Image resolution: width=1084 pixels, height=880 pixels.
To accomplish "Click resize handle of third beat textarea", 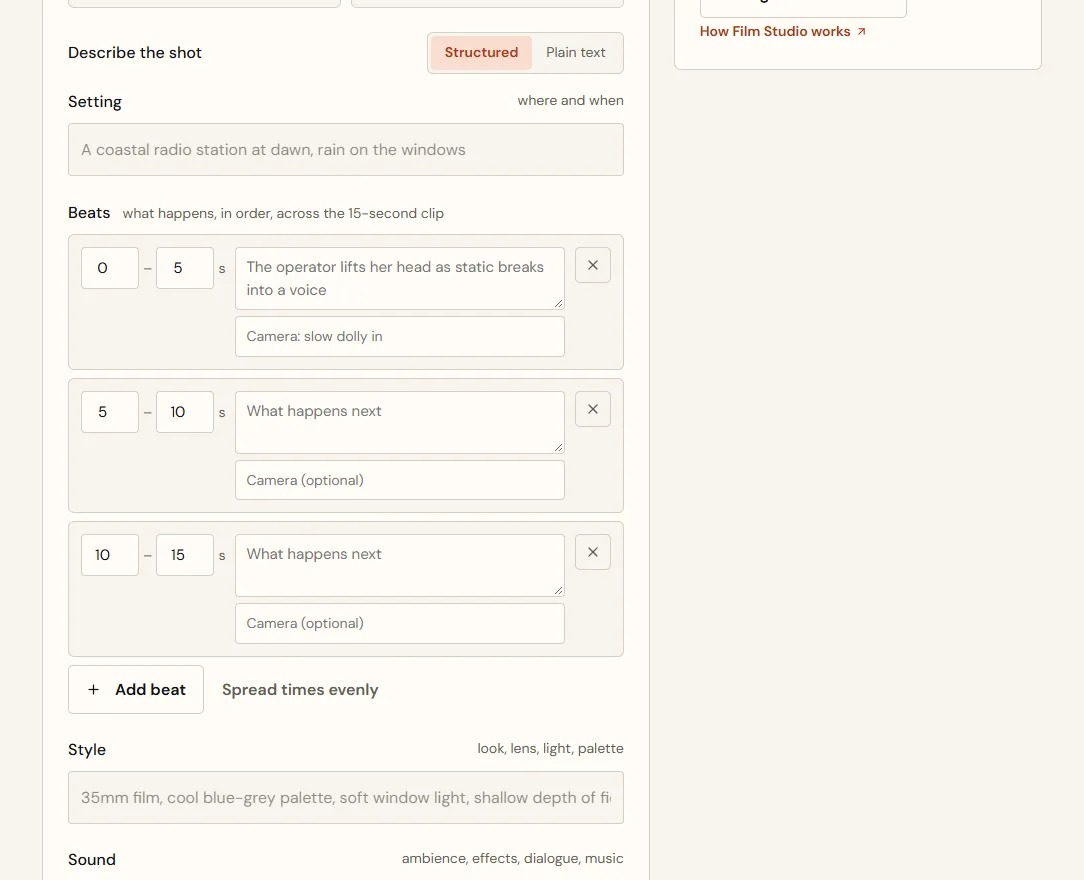I will coord(559,590).
